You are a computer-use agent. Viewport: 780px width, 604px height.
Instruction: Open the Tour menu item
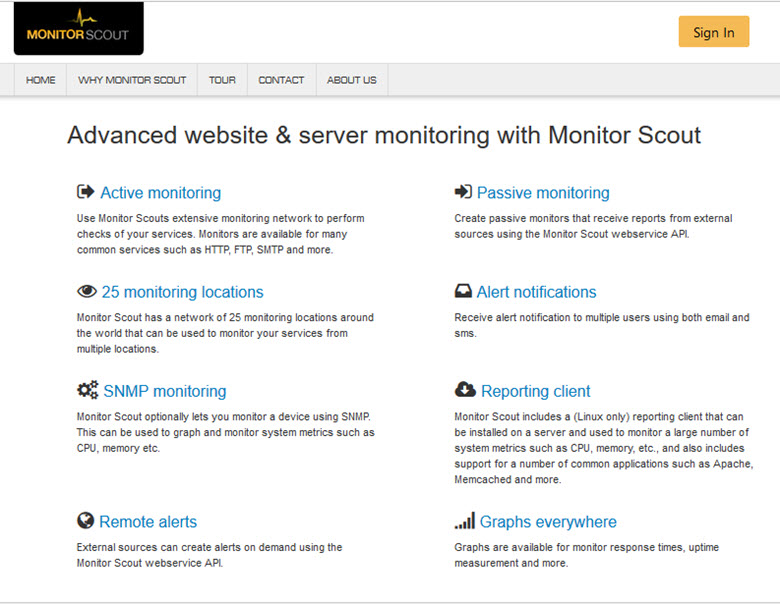222,80
